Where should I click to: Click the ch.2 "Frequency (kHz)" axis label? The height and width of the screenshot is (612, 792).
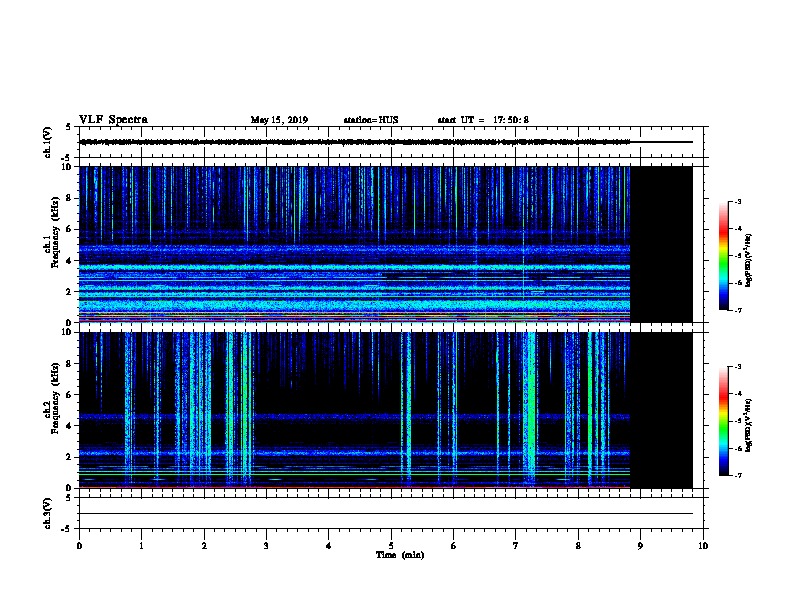(x=55, y=398)
